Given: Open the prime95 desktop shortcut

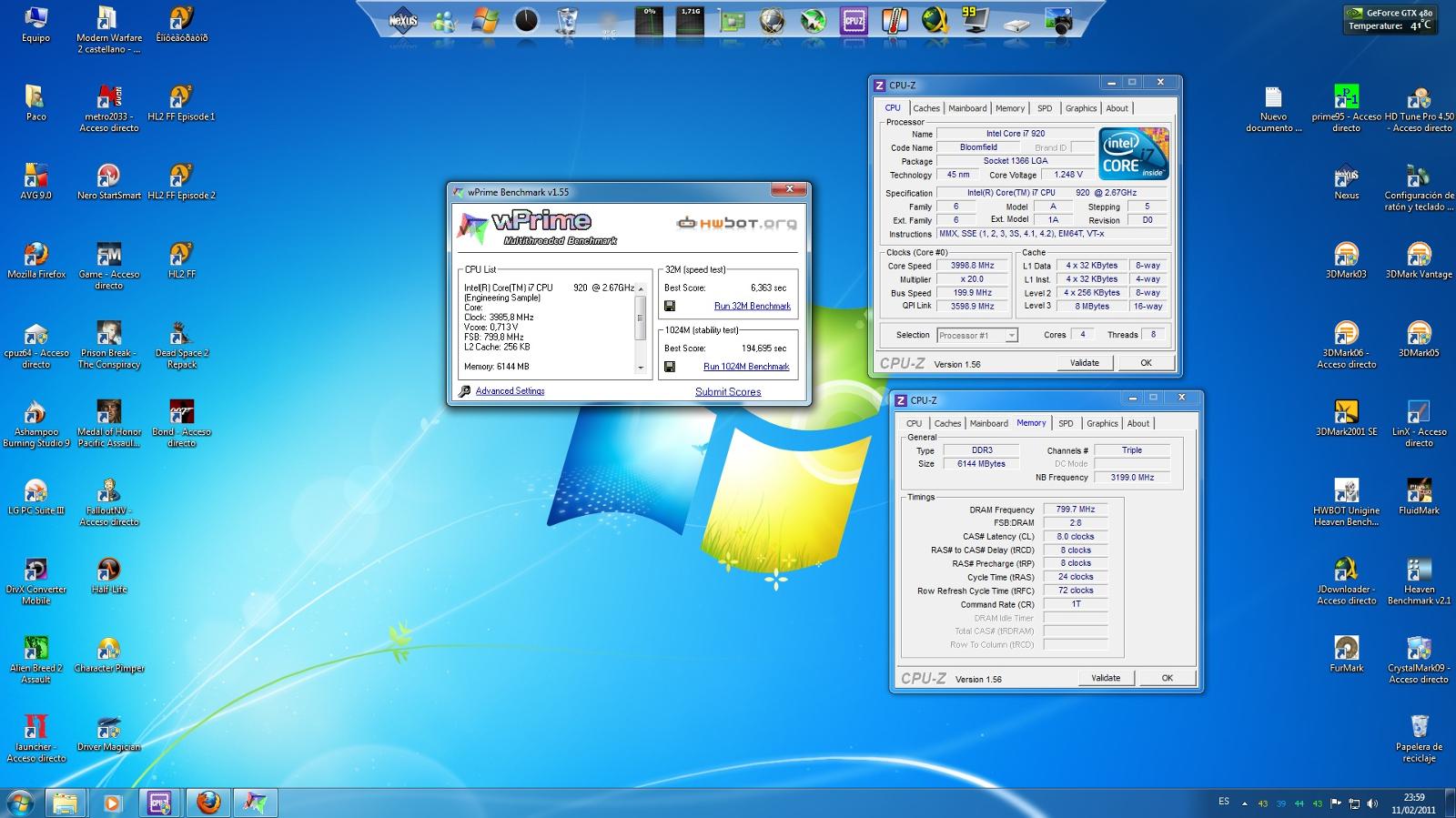Looking at the screenshot, I should [x=1347, y=108].
